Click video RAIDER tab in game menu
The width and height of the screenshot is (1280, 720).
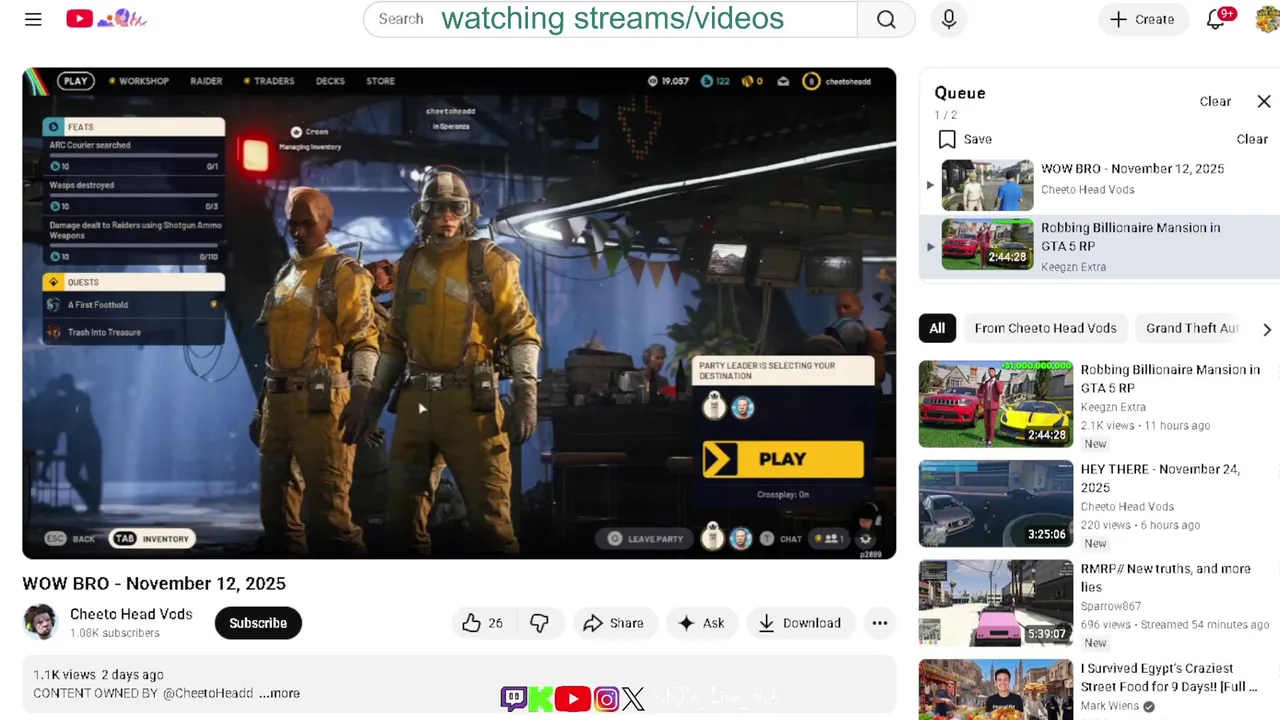[x=206, y=81]
